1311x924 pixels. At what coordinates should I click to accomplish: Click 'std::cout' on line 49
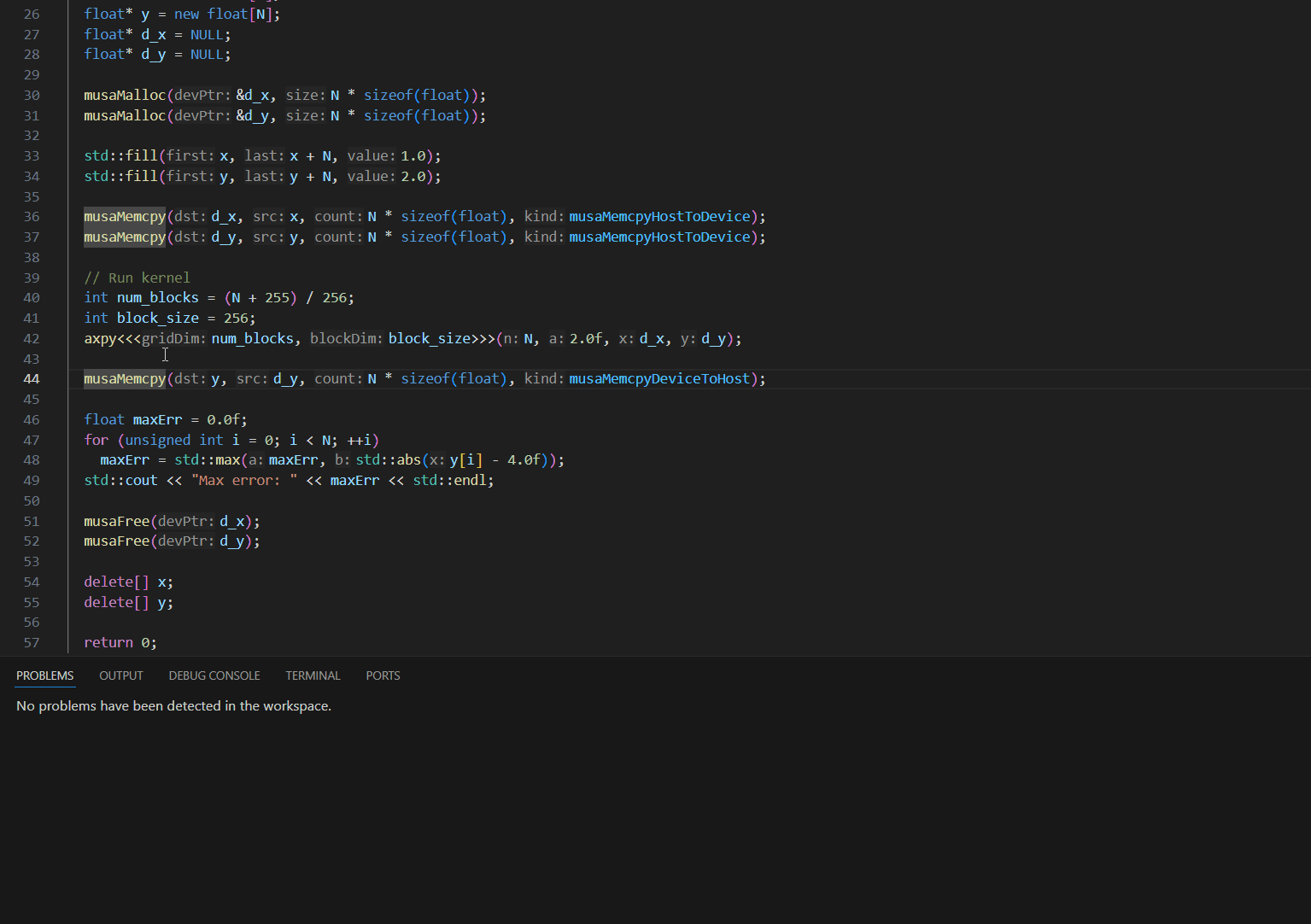pyautogui.click(x=120, y=481)
